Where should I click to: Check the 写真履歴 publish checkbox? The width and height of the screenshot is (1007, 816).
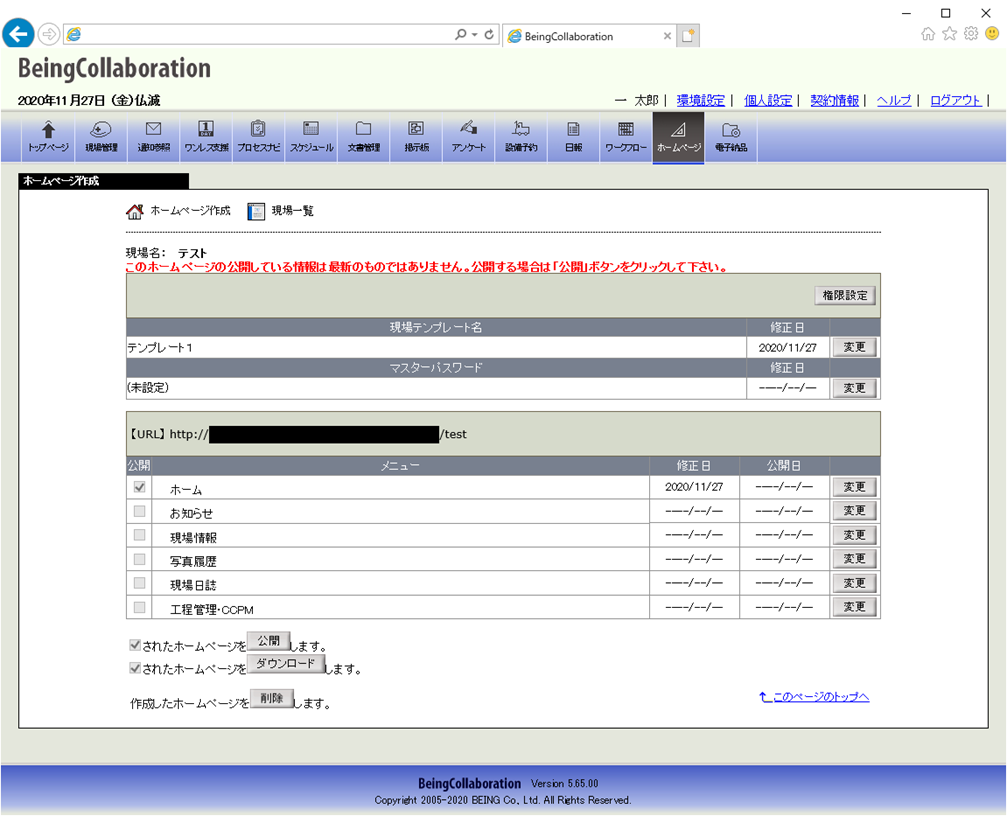coord(139,559)
